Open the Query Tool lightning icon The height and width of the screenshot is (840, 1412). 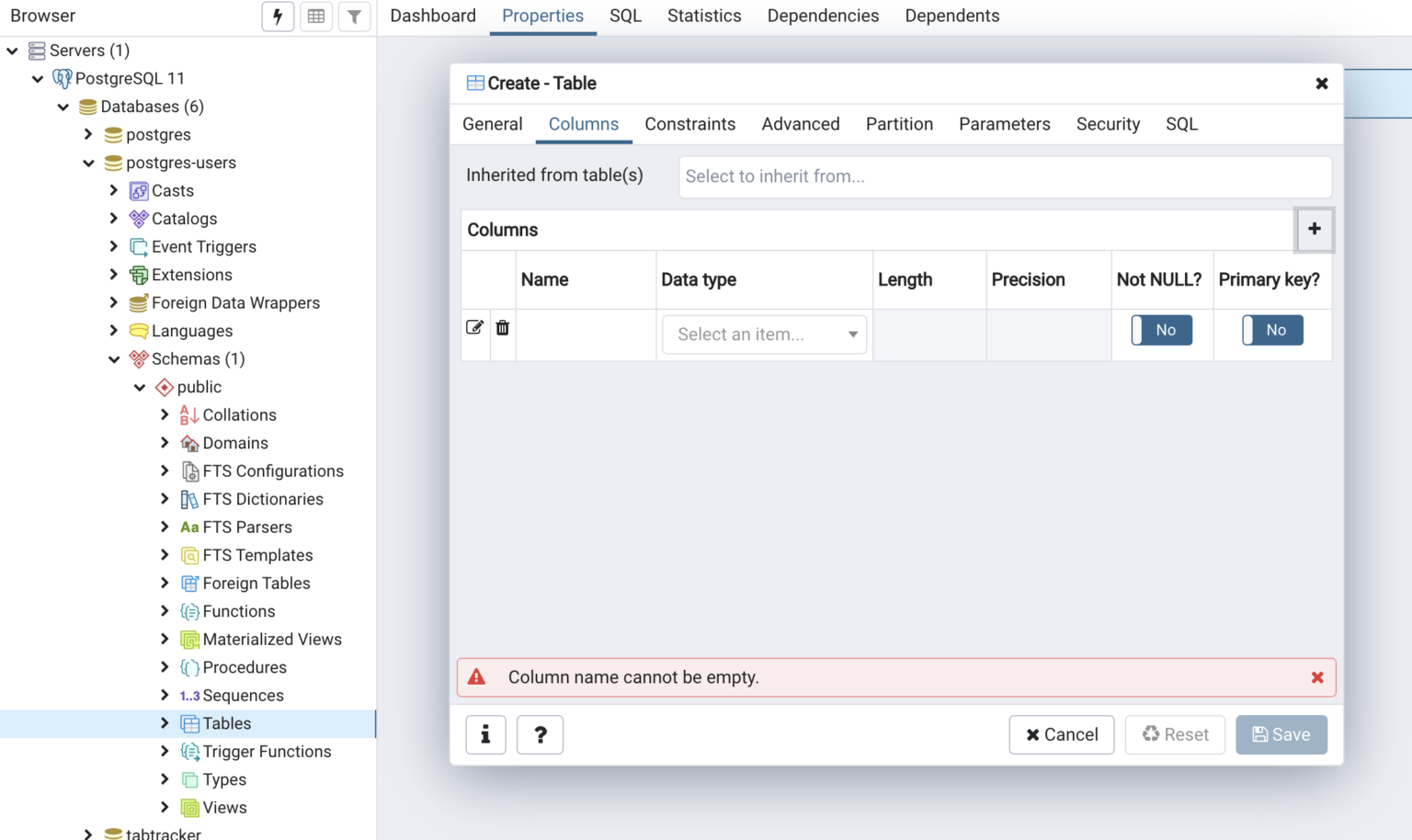click(x=278, y=16)
